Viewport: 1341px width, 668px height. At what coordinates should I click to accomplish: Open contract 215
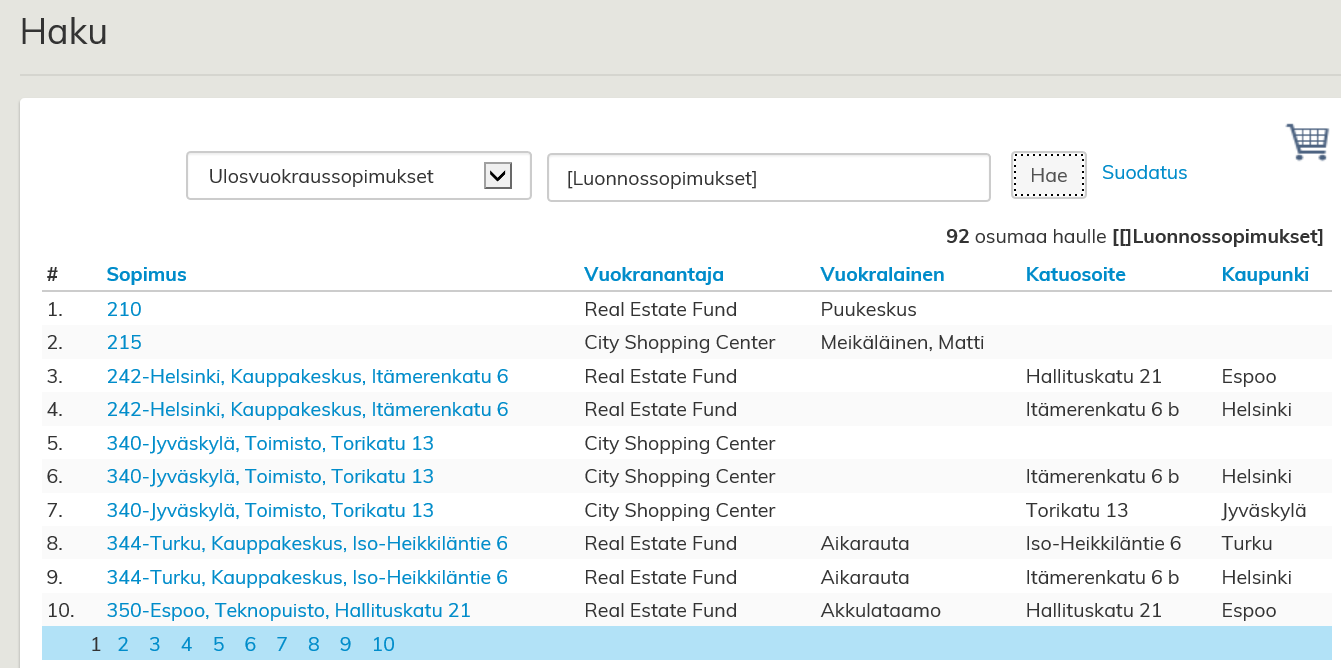click(x=124, y=342)
